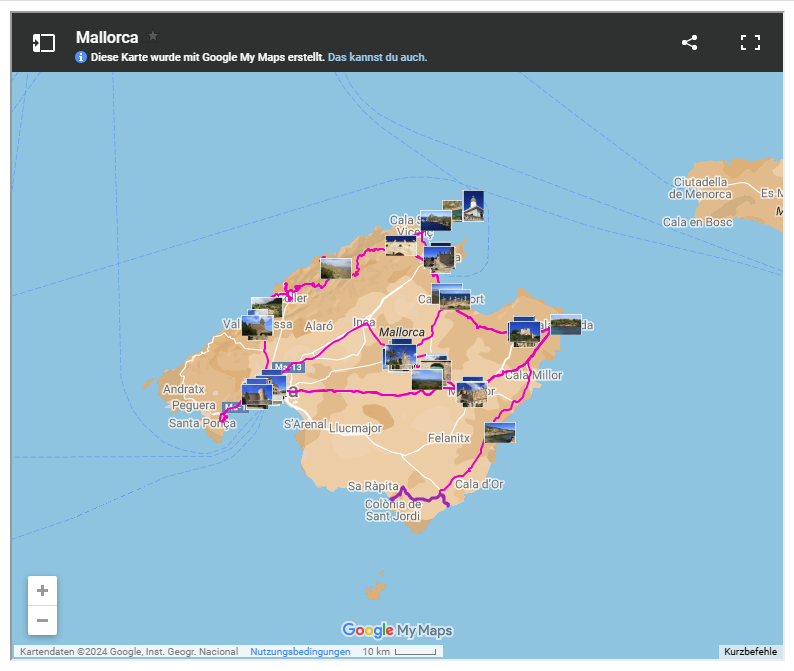Open the mountain landscape photo west of Pollença

(x=336, y=268)
